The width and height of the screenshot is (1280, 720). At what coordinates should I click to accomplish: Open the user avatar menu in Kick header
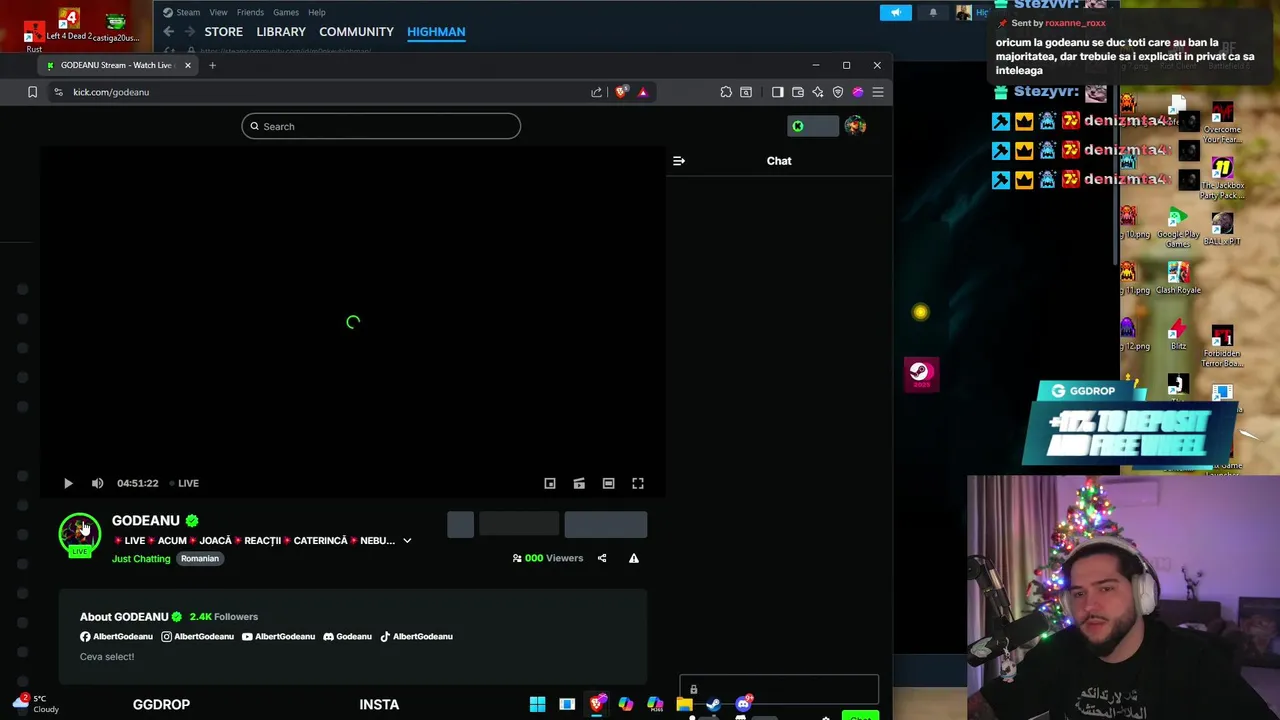(855, 126)
